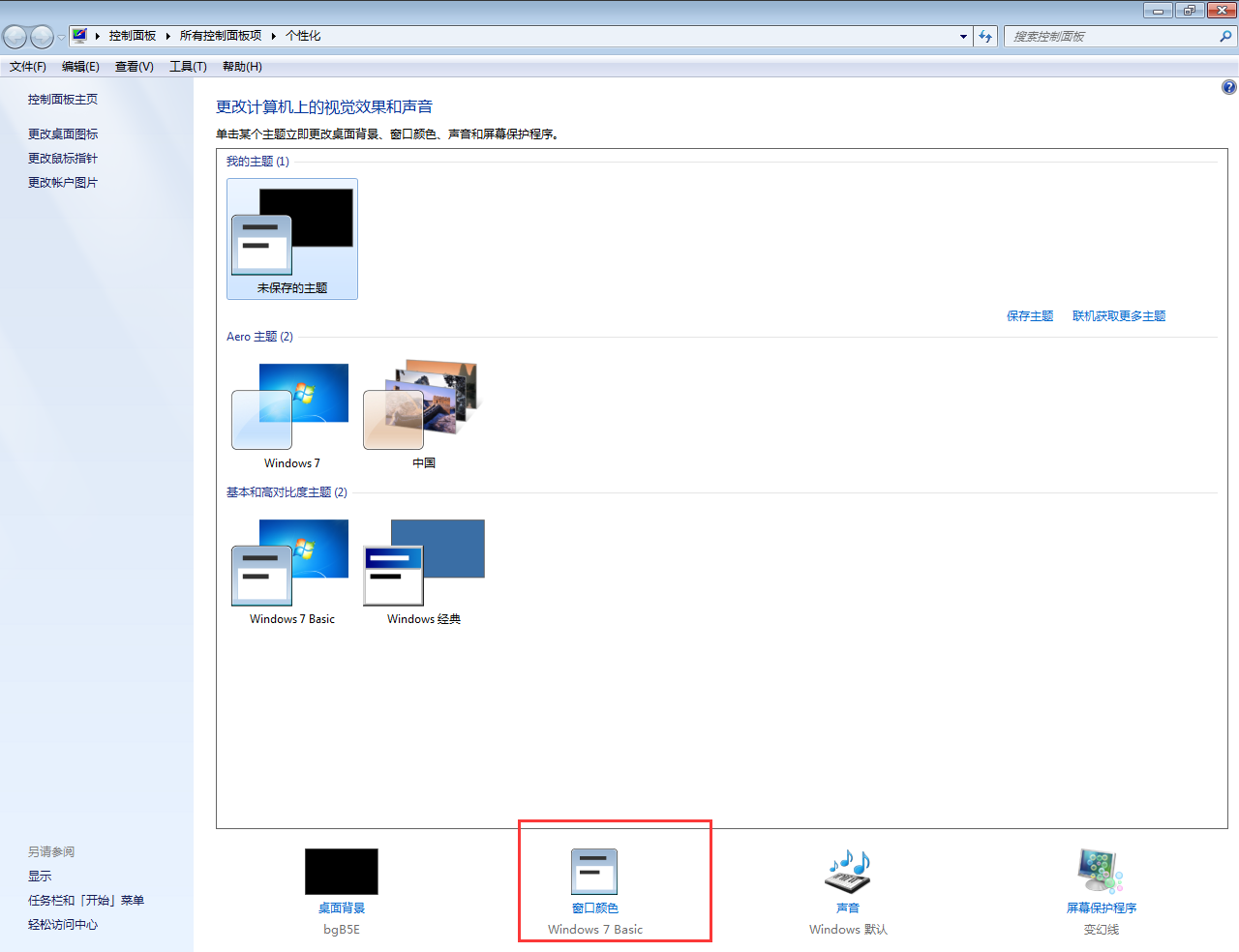Open the recent pages dropdown arrow
Image resolution: width=1239 pixels, height=952 pixels.
[x=61, y=38]
